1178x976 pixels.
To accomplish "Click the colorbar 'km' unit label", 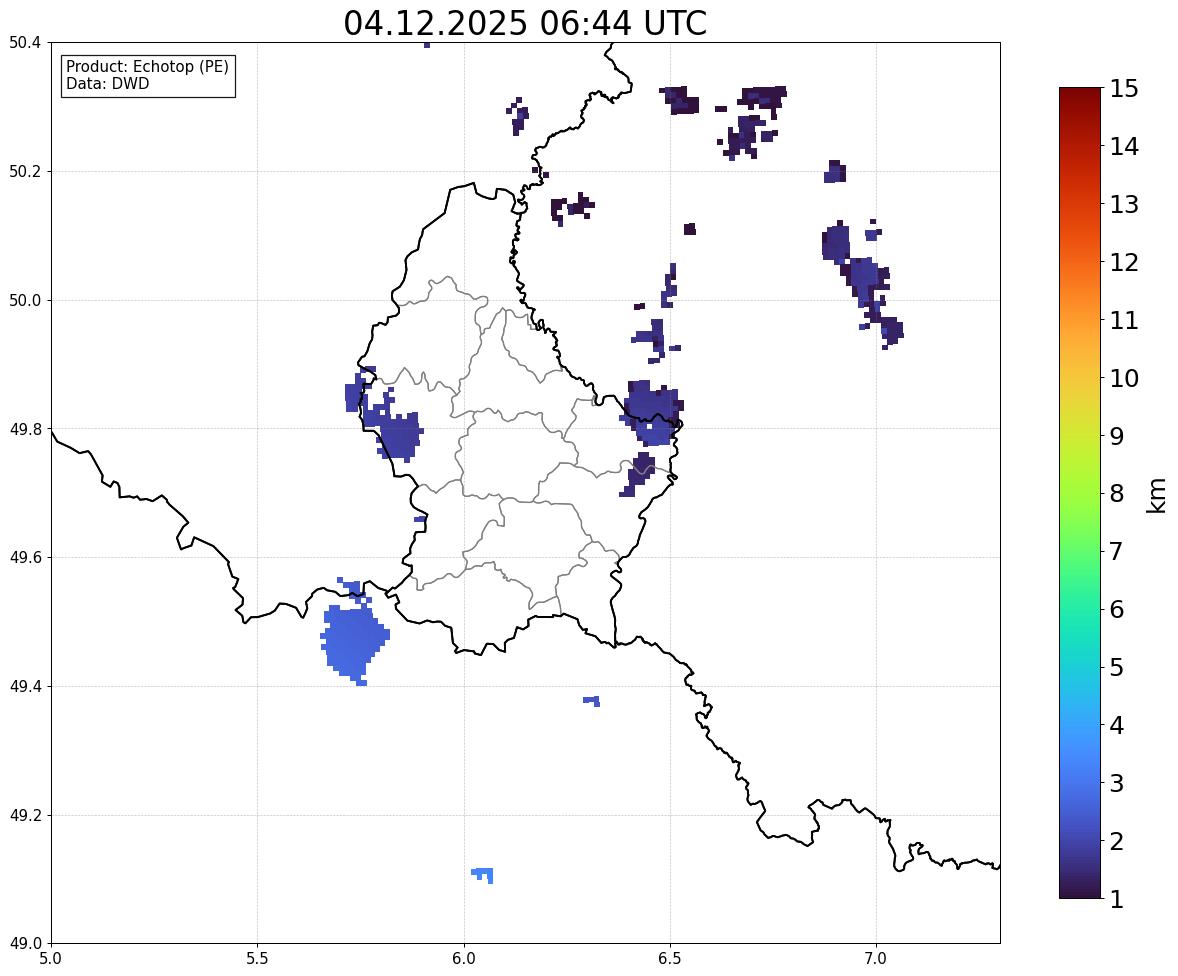I will [1156, 495].
